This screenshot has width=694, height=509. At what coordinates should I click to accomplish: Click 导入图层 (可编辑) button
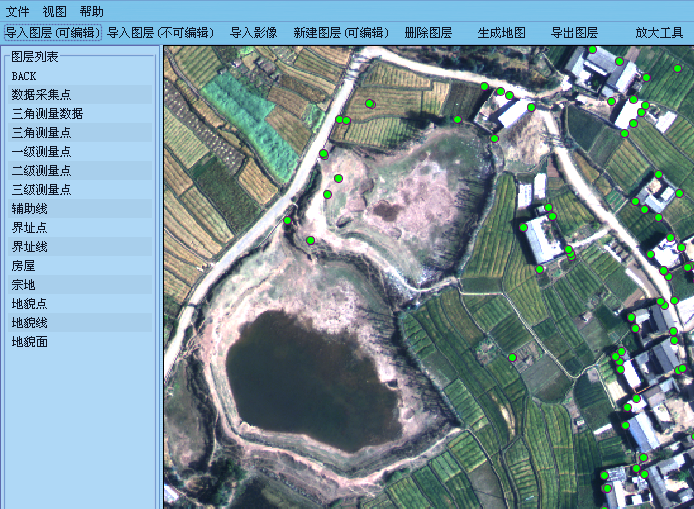point(53,33)
